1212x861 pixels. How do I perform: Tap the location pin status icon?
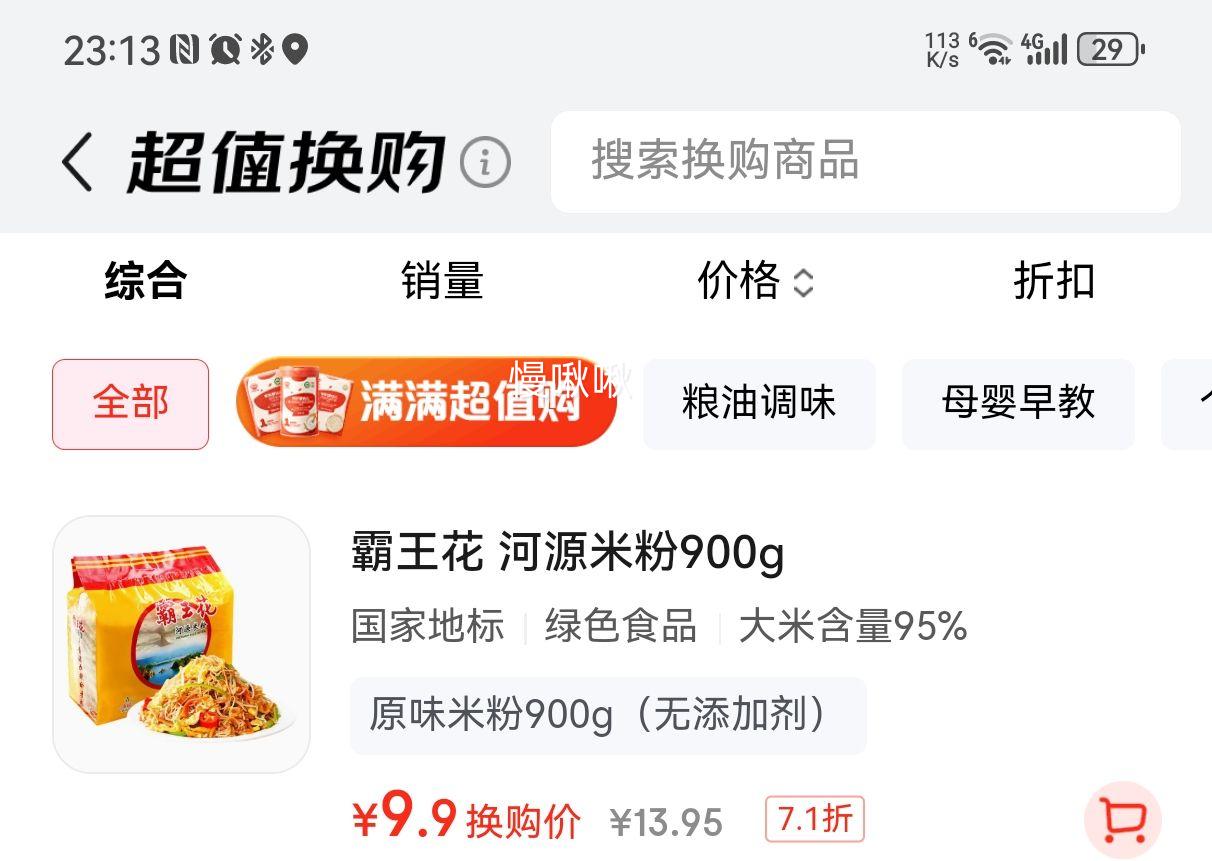[295, 49]
